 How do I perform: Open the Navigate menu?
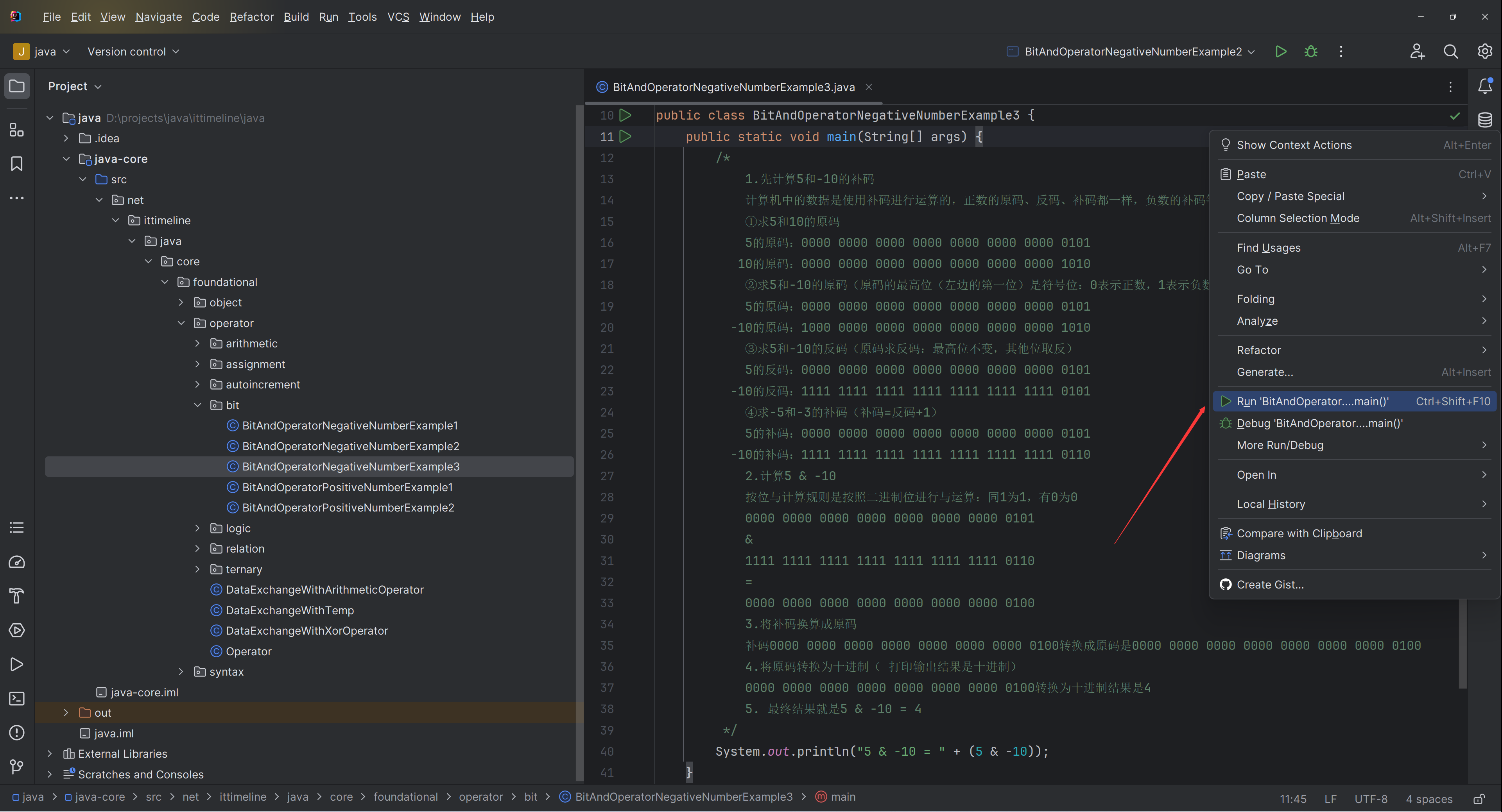(x=159, y=17)
